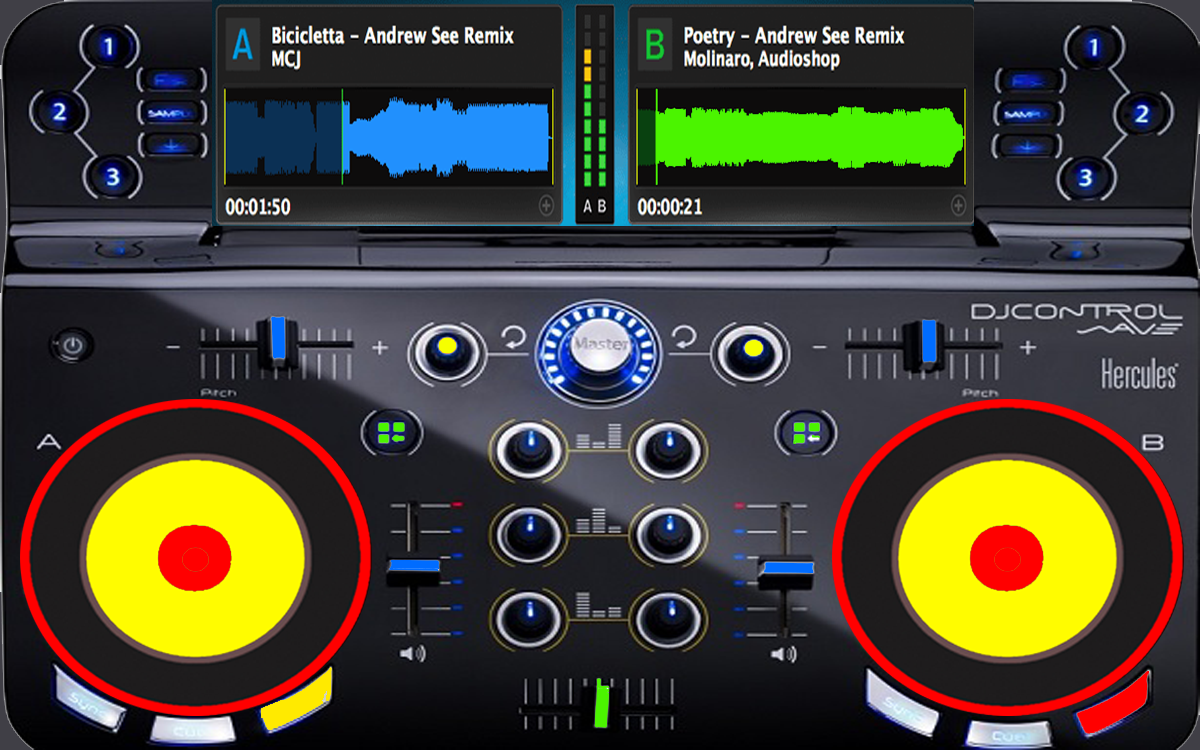Screen dimensions: 1200x750
Task: Tap hot cue pad 1 on deck B
Action: (1092, 46)
